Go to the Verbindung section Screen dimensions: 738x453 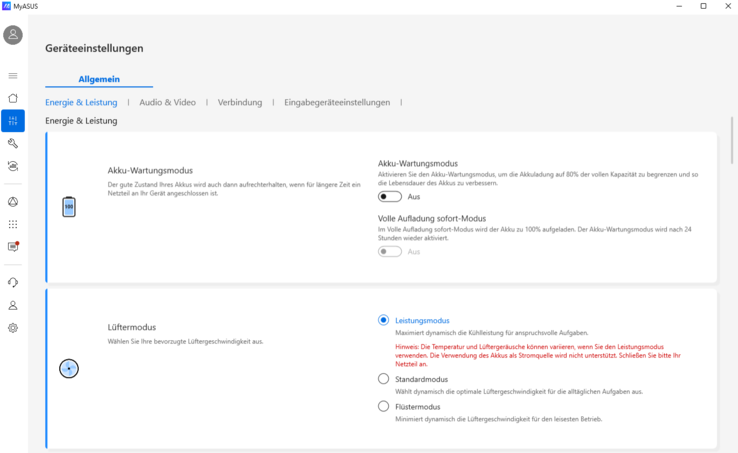pyautogui.click(x=240, y=102)
